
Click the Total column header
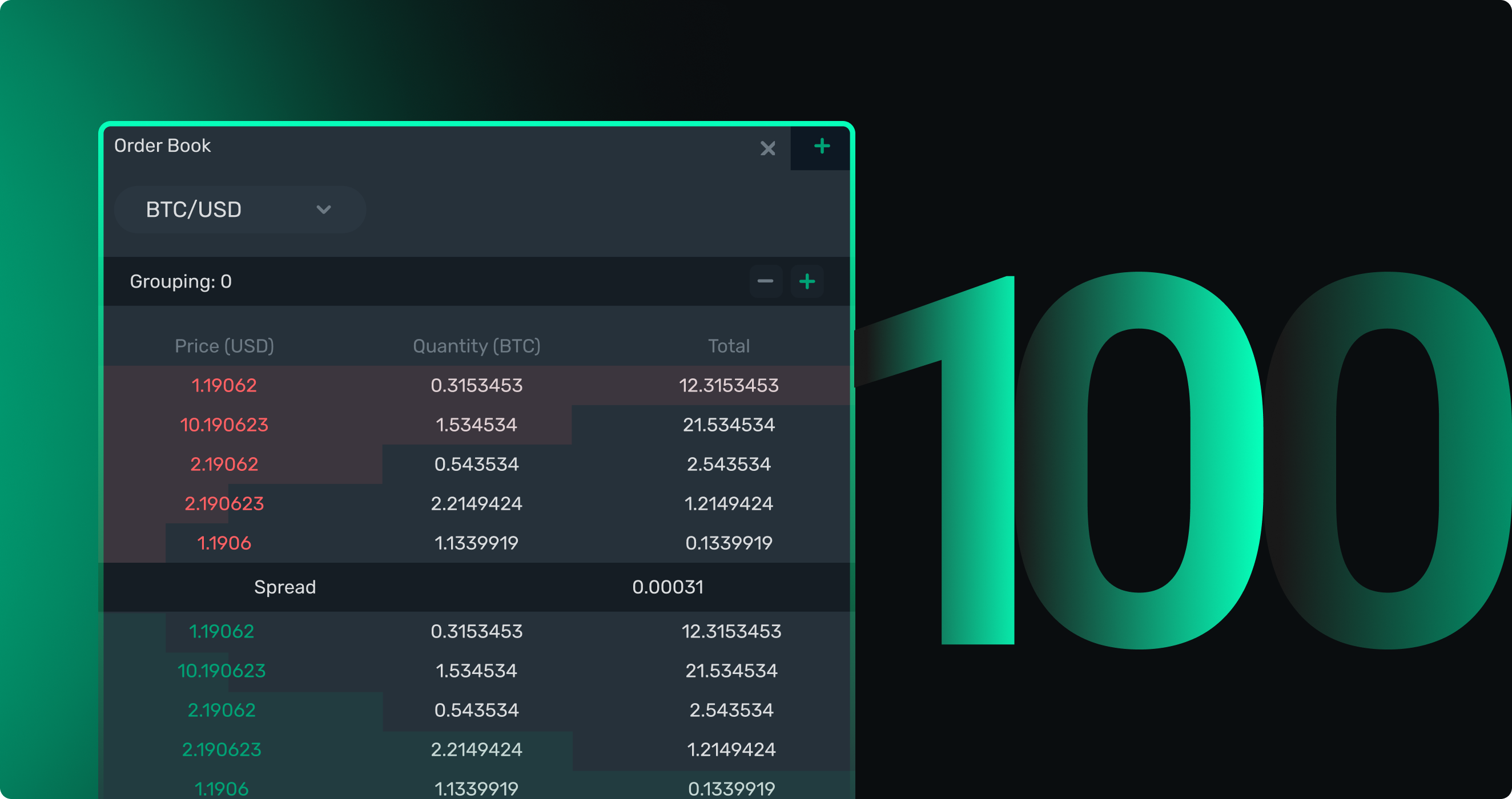pyautogui.click(x=729, y=345)
